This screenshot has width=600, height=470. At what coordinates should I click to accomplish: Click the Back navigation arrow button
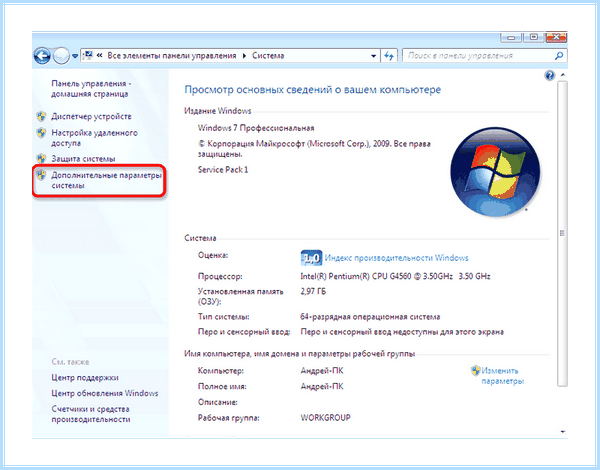(x=42, y=56)
